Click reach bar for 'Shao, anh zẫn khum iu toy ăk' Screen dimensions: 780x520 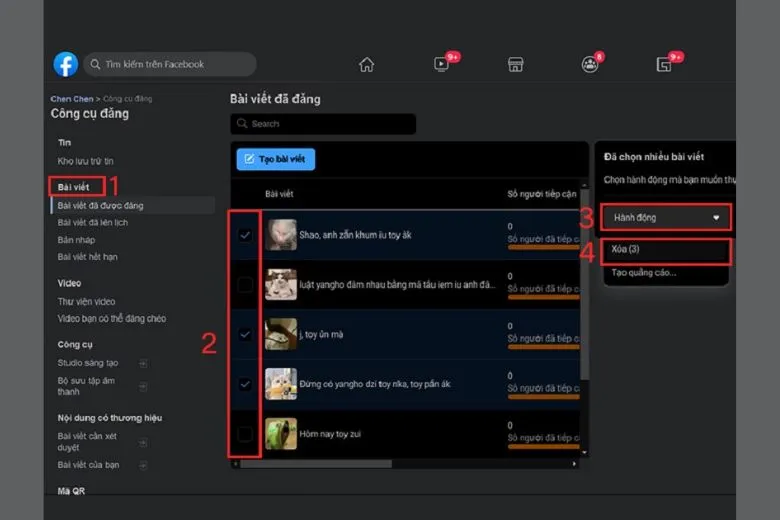(x=544, y=247)
